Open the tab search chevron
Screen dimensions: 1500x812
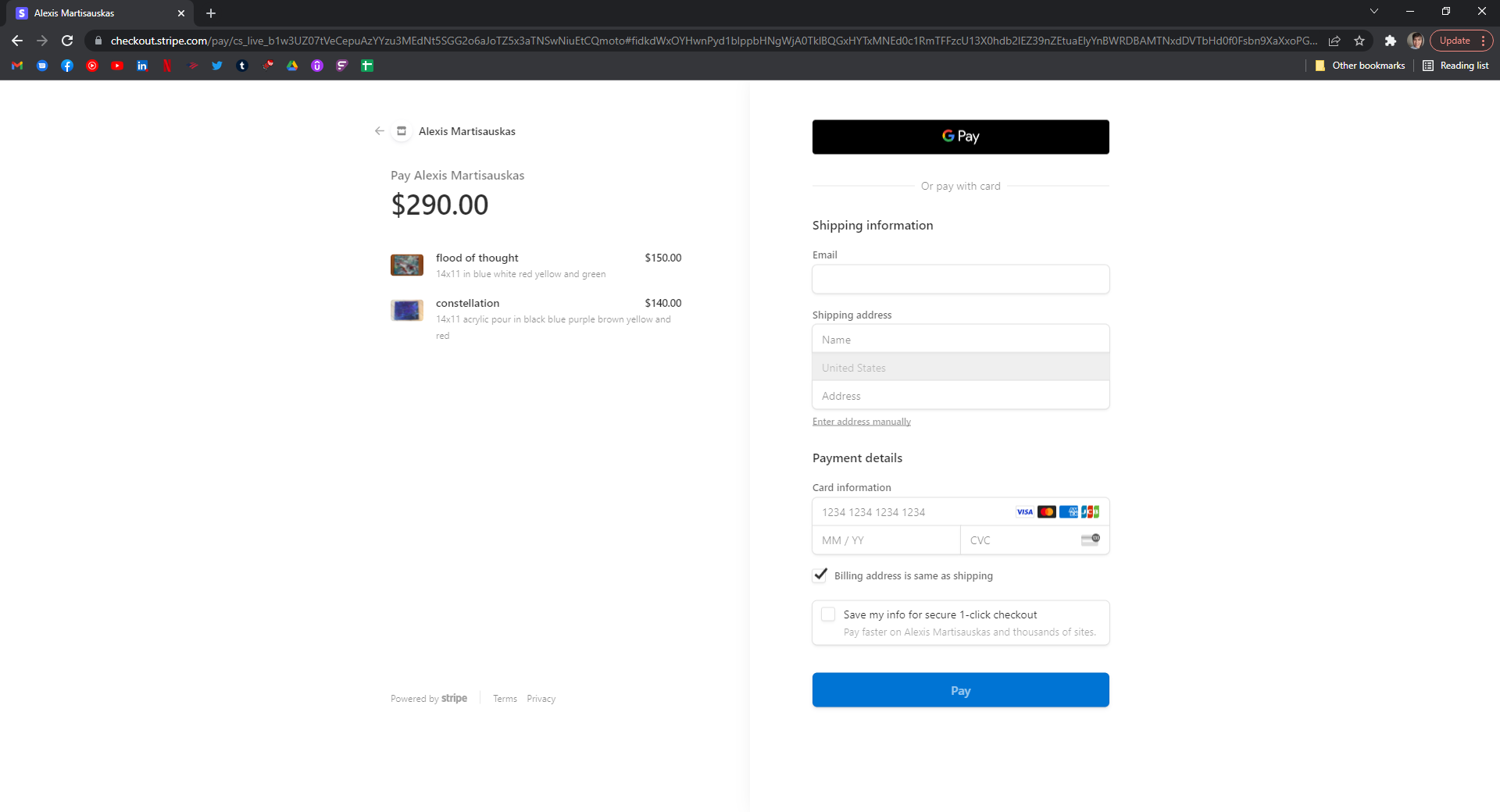[1373, 12]
